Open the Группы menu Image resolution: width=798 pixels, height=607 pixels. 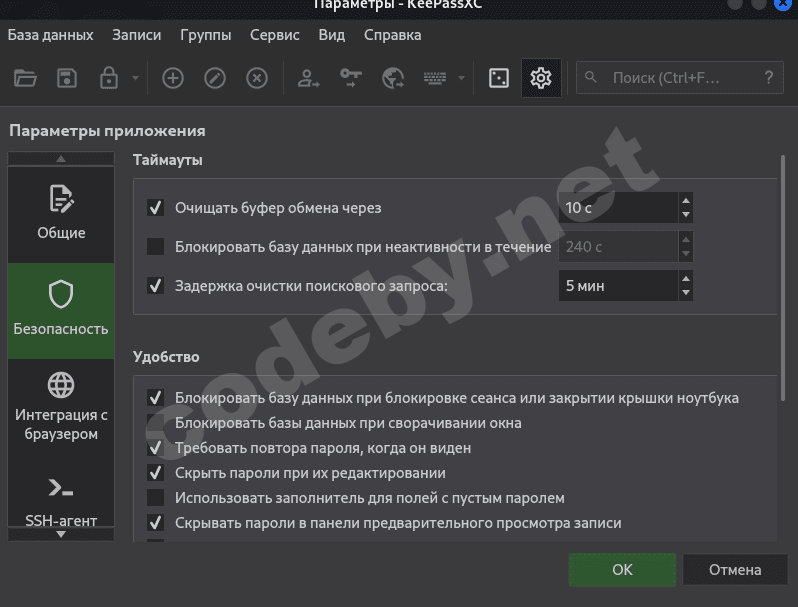[206, 35]
